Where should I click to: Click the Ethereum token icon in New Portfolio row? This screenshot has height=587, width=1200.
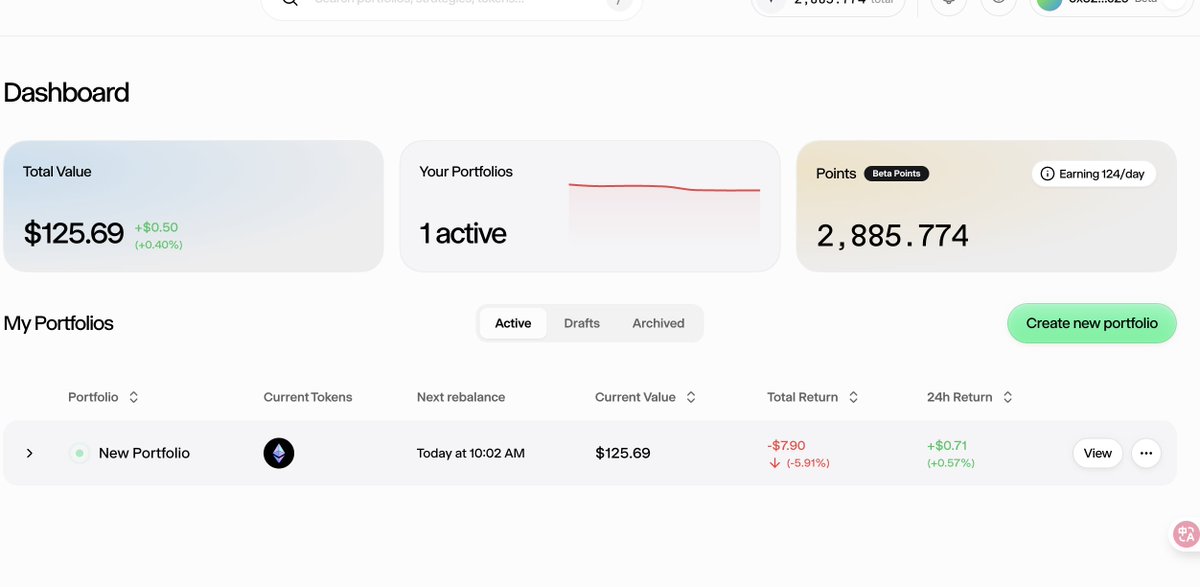279,453
